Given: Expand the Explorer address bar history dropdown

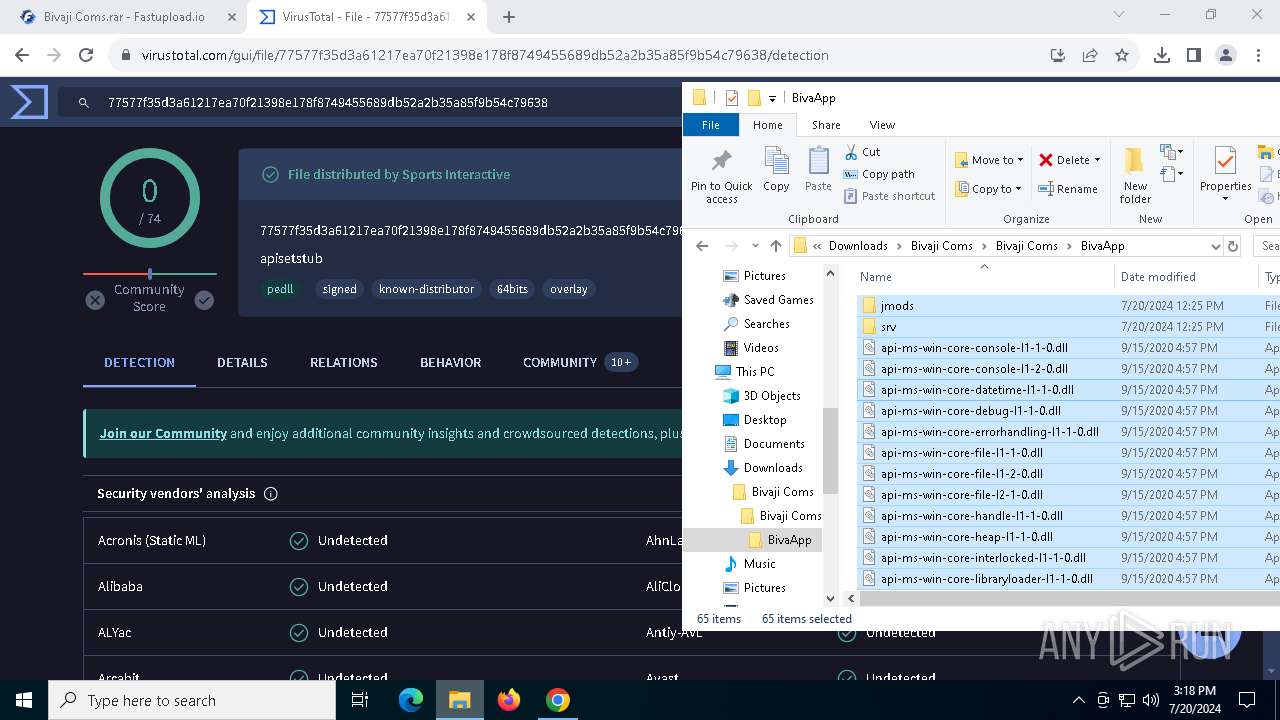Looking at the screenshot, I should click(x=1215, y=246).
